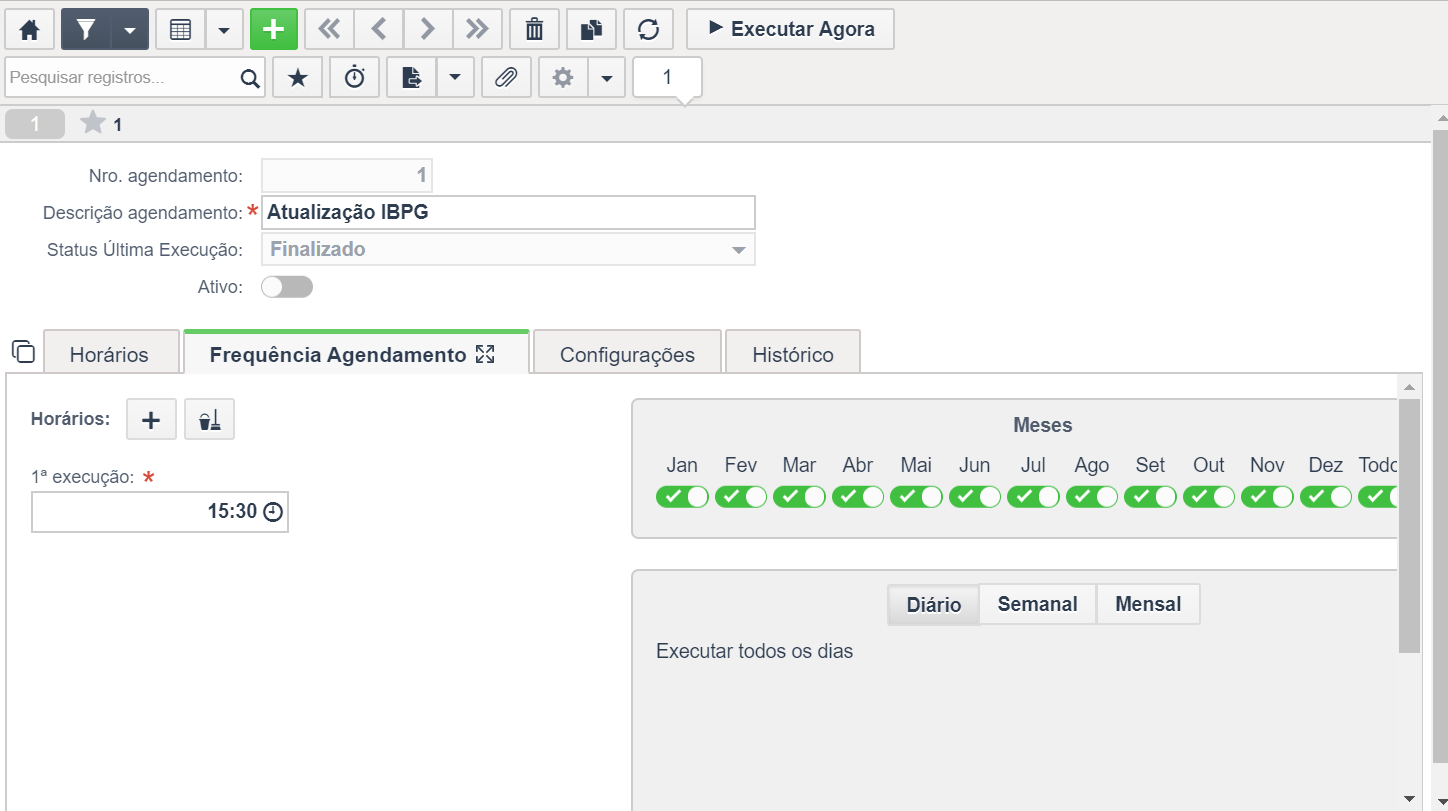Export record with document arrow icon

[412, 78]
